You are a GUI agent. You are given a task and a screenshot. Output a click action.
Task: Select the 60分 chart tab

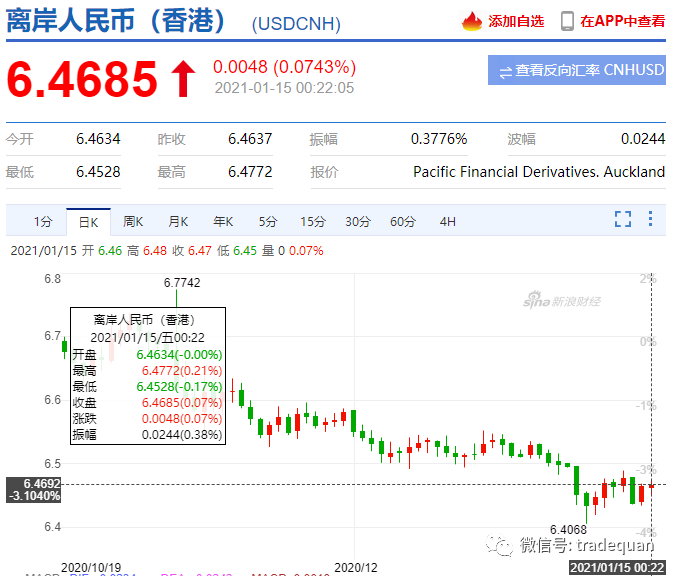click(403, 222)
